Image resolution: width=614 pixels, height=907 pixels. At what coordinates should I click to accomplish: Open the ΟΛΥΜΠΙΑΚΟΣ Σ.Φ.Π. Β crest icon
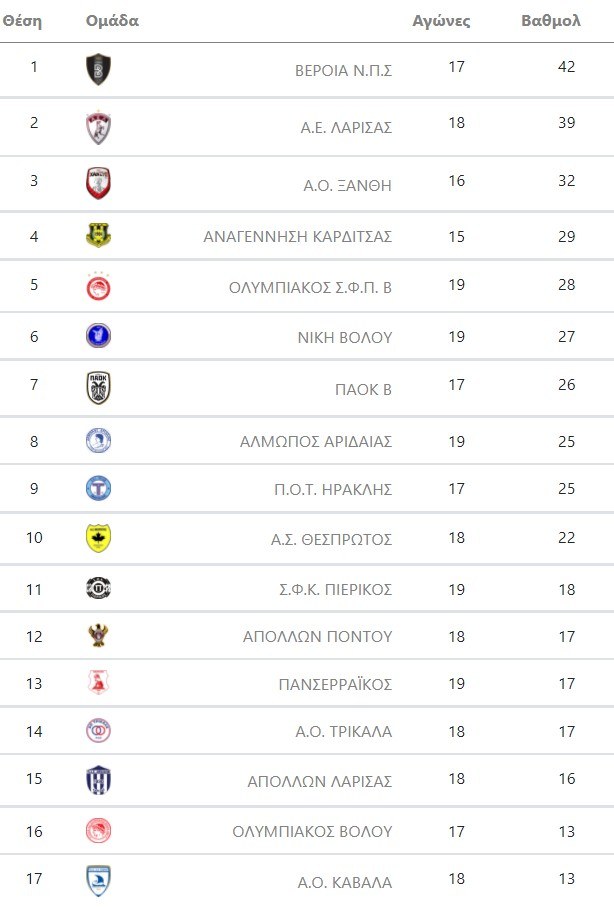click(x=98, y=287)
